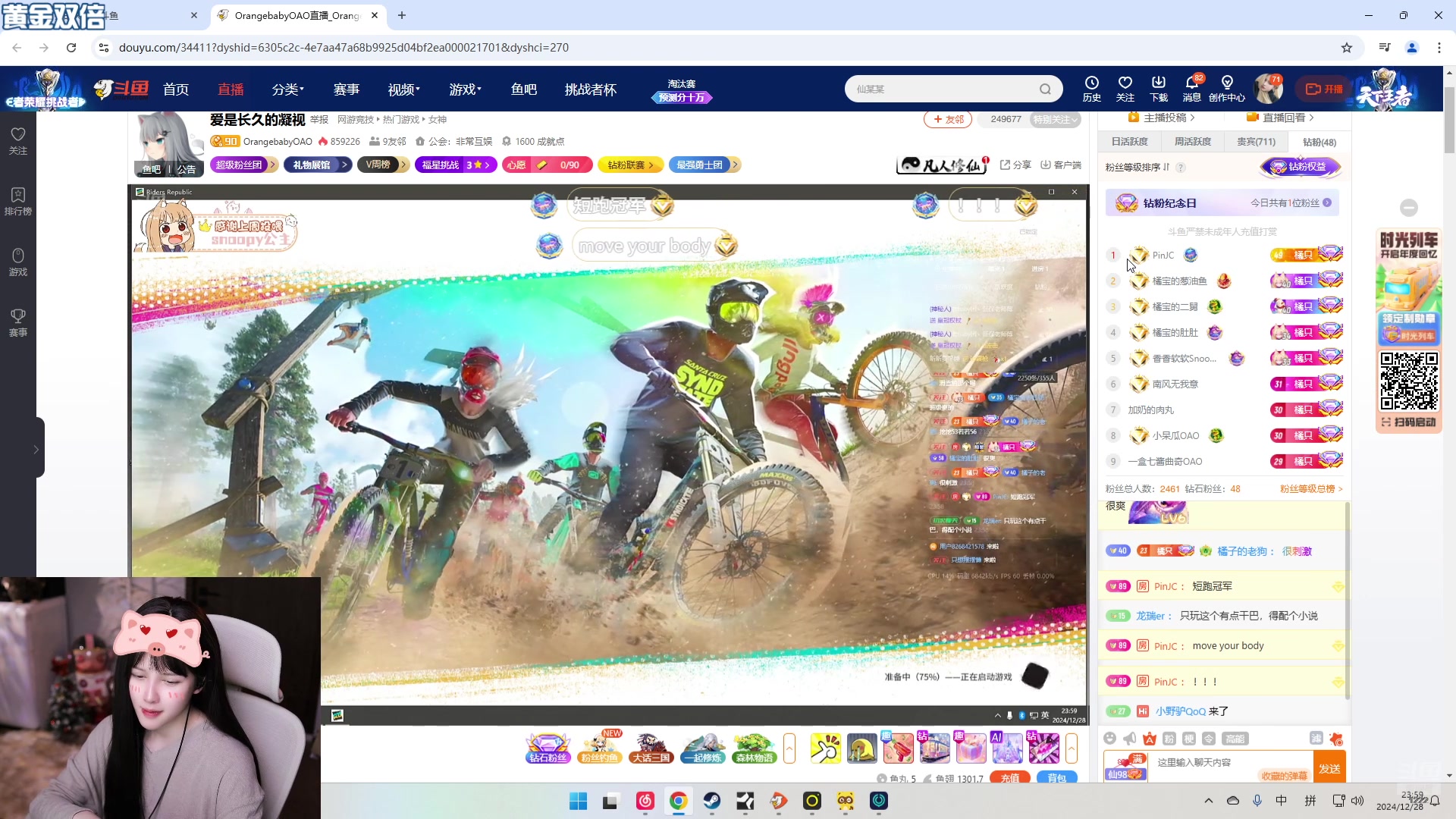This screenshot has width=1456, height=819.
Task: Expand the left sidebar arrow
Action: [36, 449]
